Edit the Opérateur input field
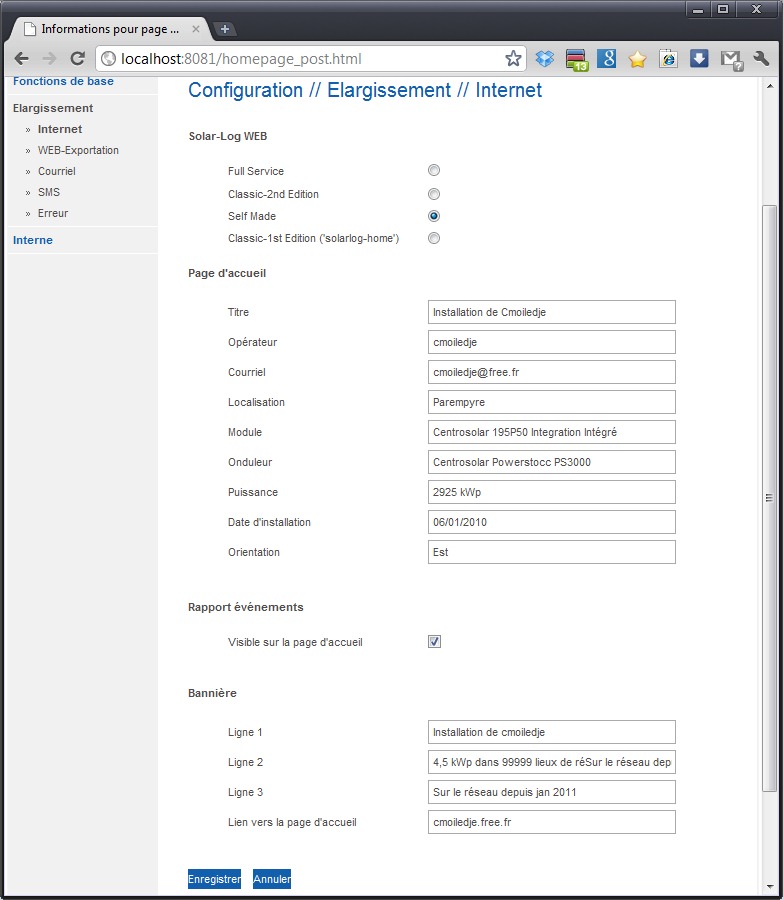This screenshot has width=783, height=900. 552,342
